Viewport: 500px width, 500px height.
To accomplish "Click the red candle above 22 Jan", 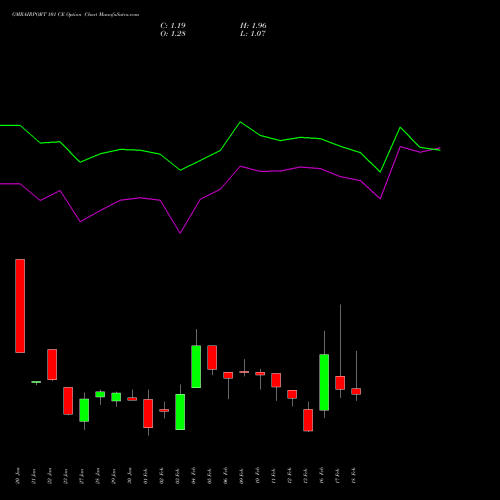I will tap(52, 364).
